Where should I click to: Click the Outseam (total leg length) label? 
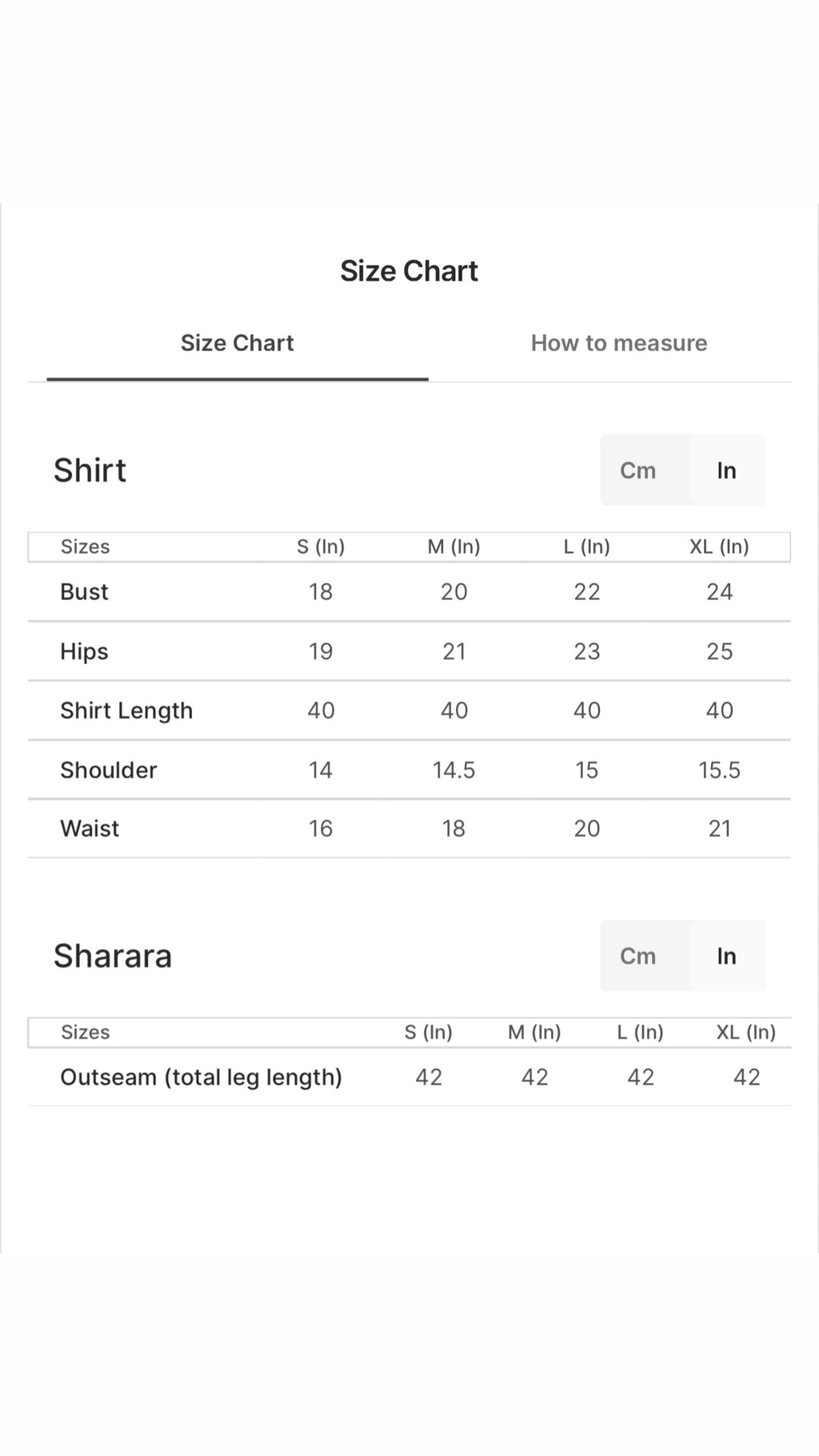coord(202,1078)
